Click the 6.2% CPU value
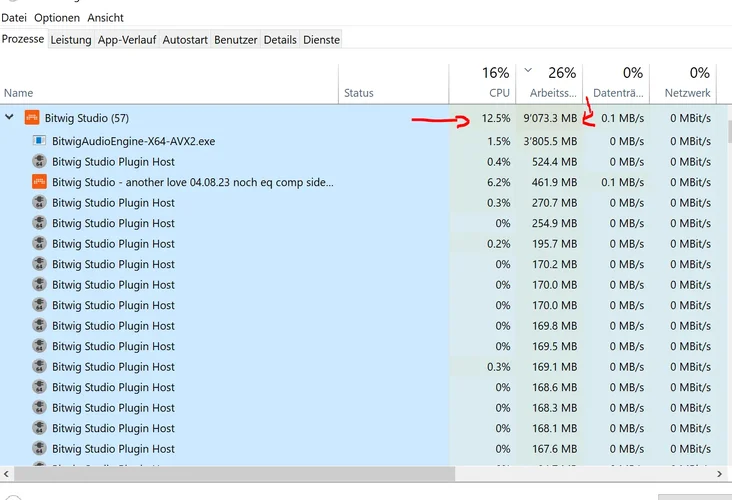This screenshot has height=500, width=732. 499,182
